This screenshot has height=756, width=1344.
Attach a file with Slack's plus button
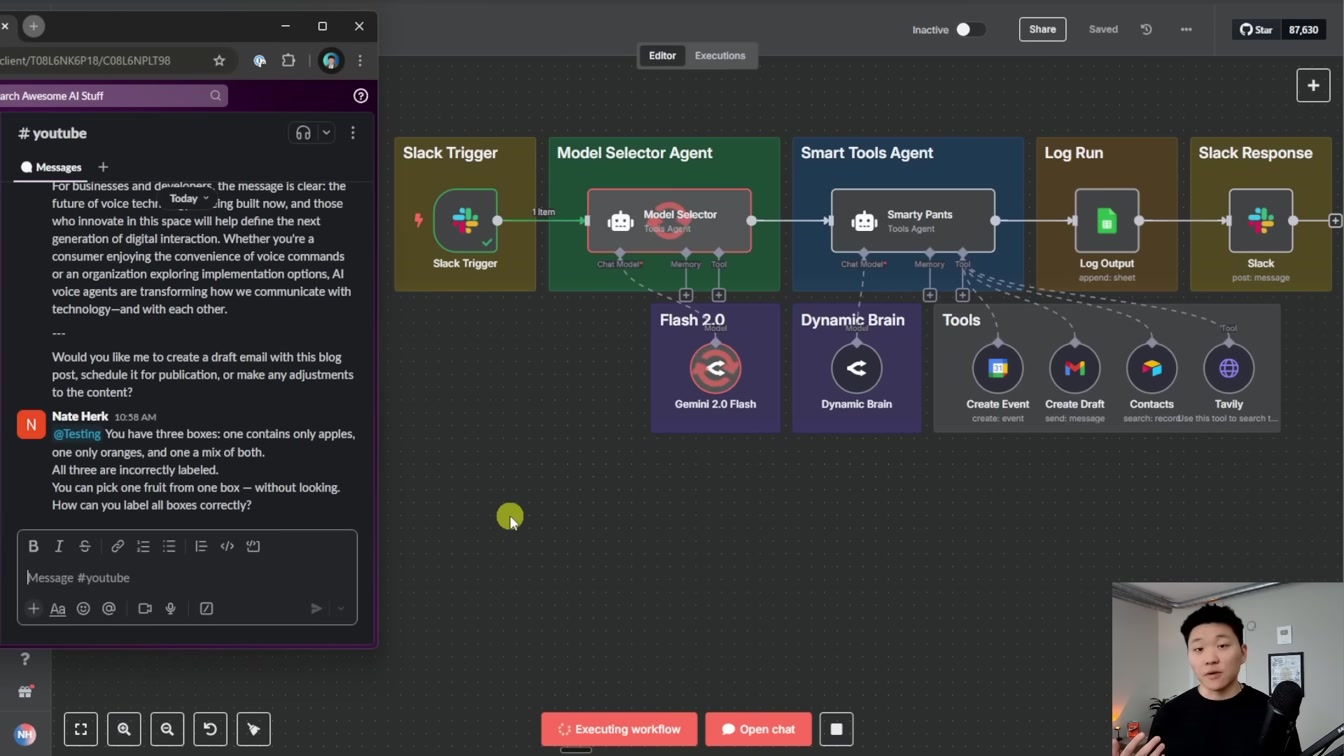33,608
